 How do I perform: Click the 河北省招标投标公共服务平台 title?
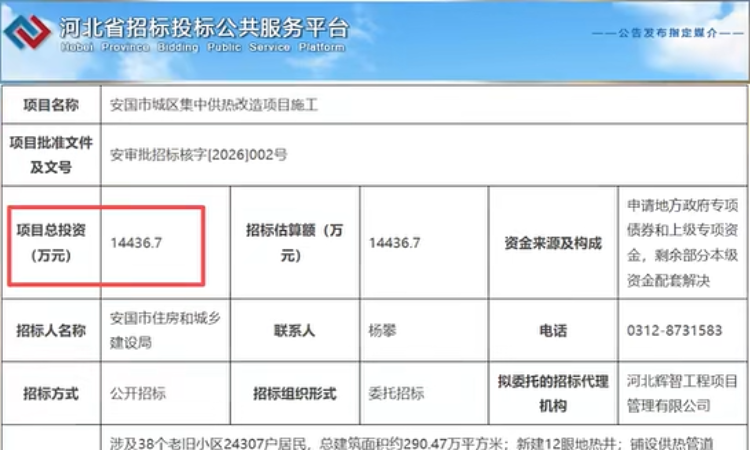tap(204, 28)
